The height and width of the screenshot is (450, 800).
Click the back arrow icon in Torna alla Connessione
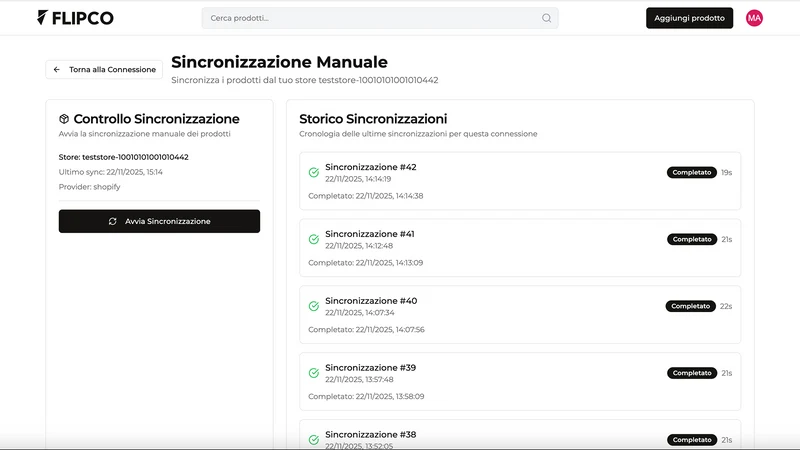(57, 69)
